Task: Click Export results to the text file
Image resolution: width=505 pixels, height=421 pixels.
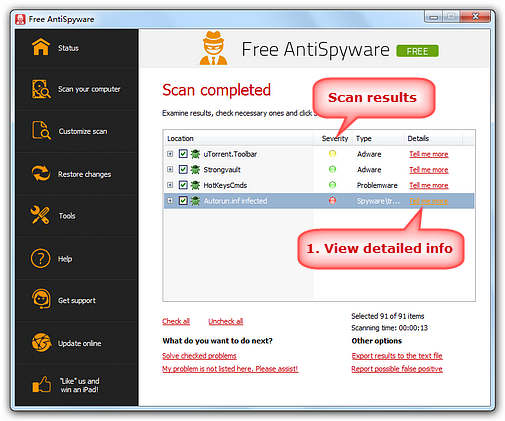Action: point(397,356)
